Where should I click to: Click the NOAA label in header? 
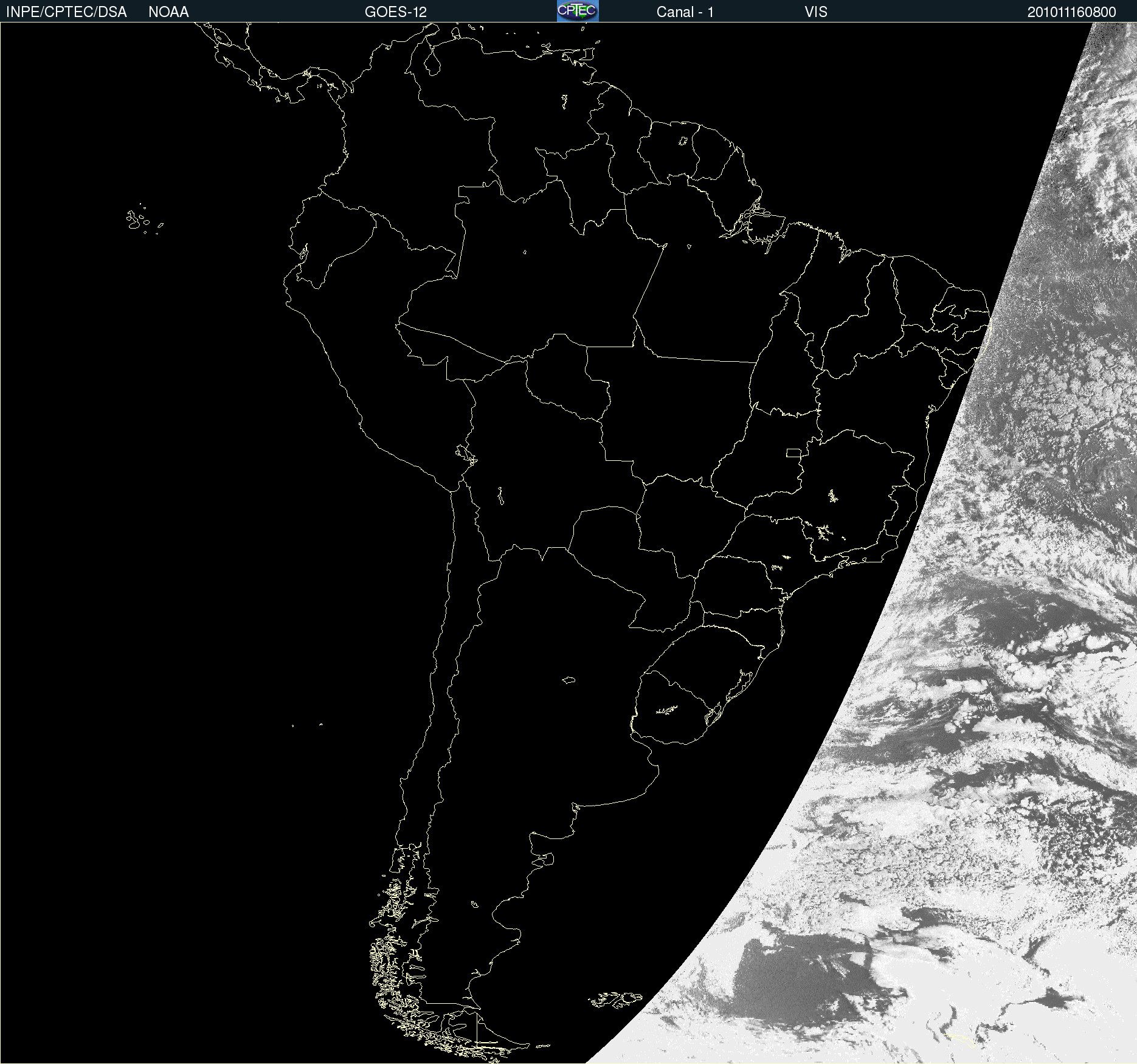[x=168, y=12]
